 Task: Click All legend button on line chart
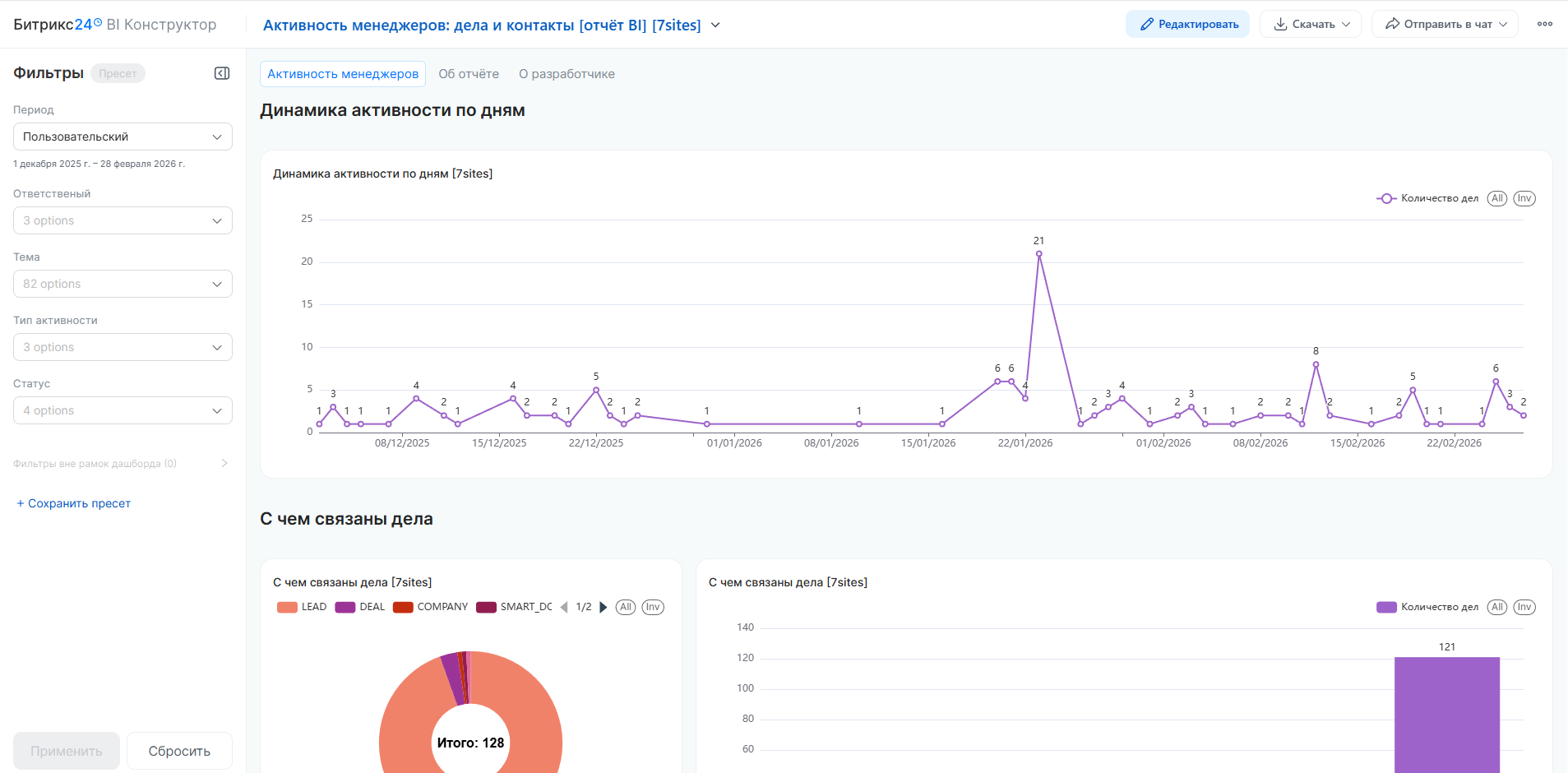1496,198
